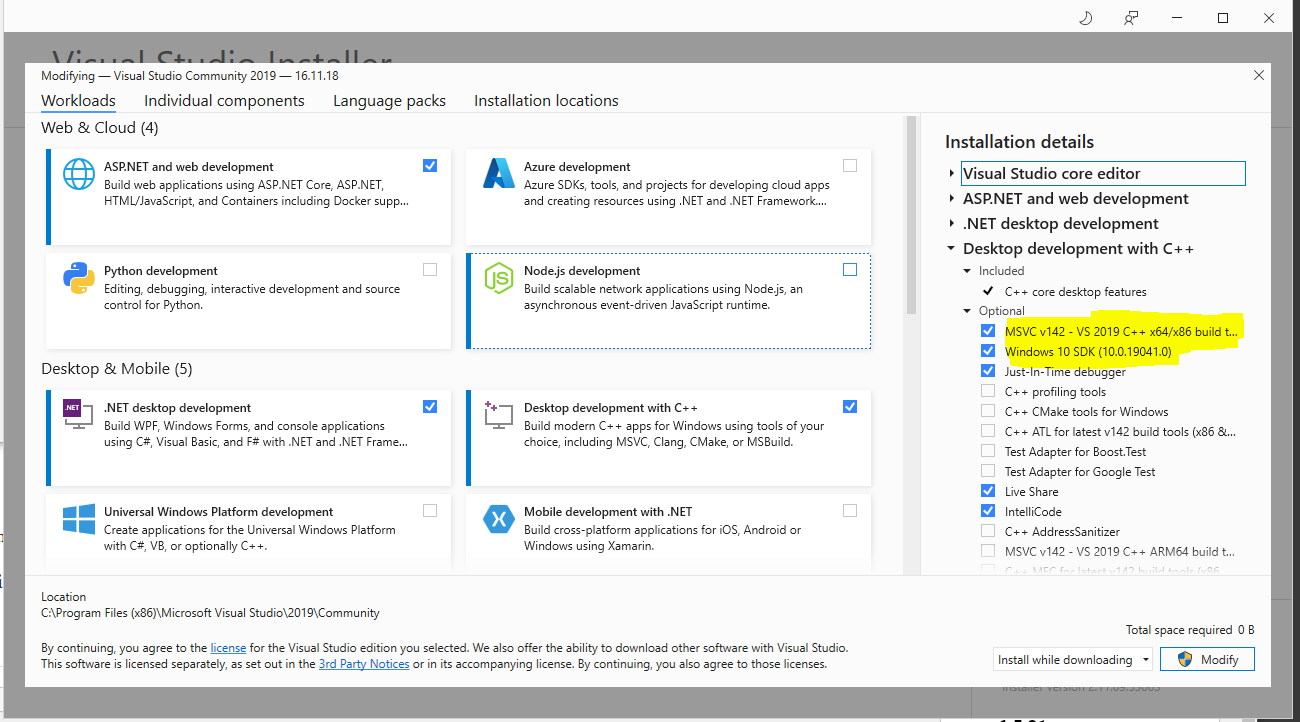Viewport: 1300px width, 722px height.
Task: Click the Python development logo icon
Action: [x=79, y=278]
